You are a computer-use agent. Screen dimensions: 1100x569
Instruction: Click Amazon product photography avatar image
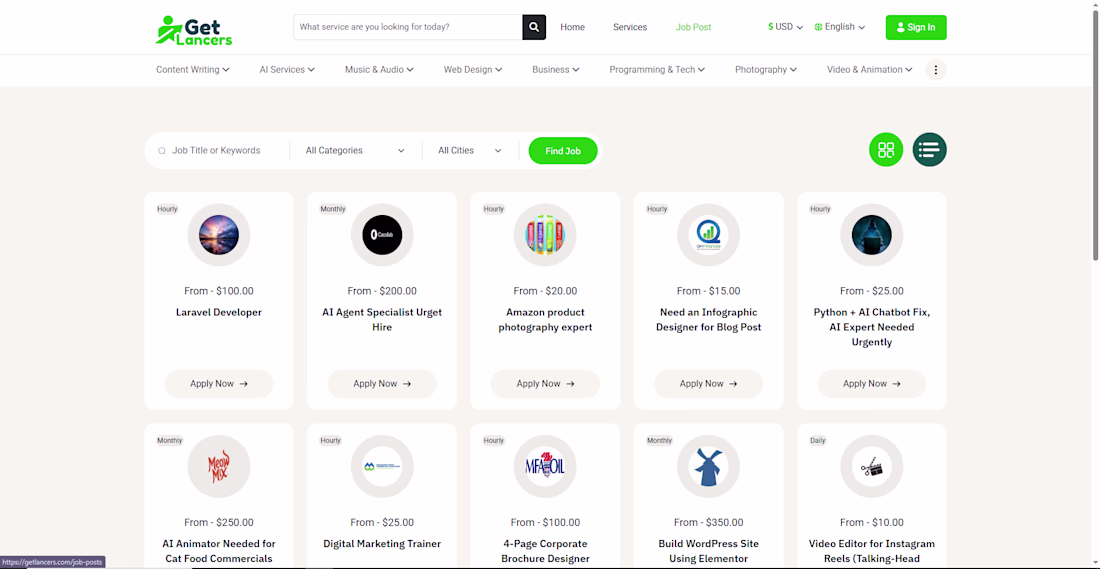tap(545, 235)
